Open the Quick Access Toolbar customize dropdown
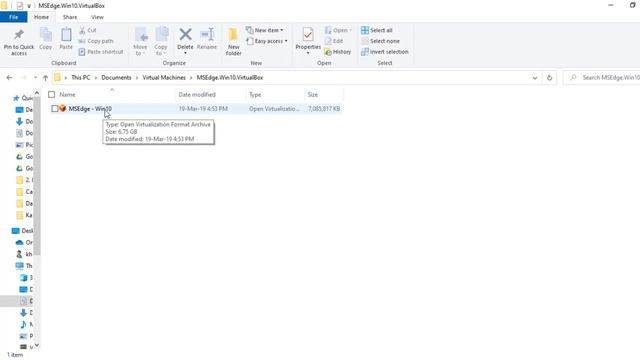The width and height of the screenshot is (640, 360). pos(29,6)
